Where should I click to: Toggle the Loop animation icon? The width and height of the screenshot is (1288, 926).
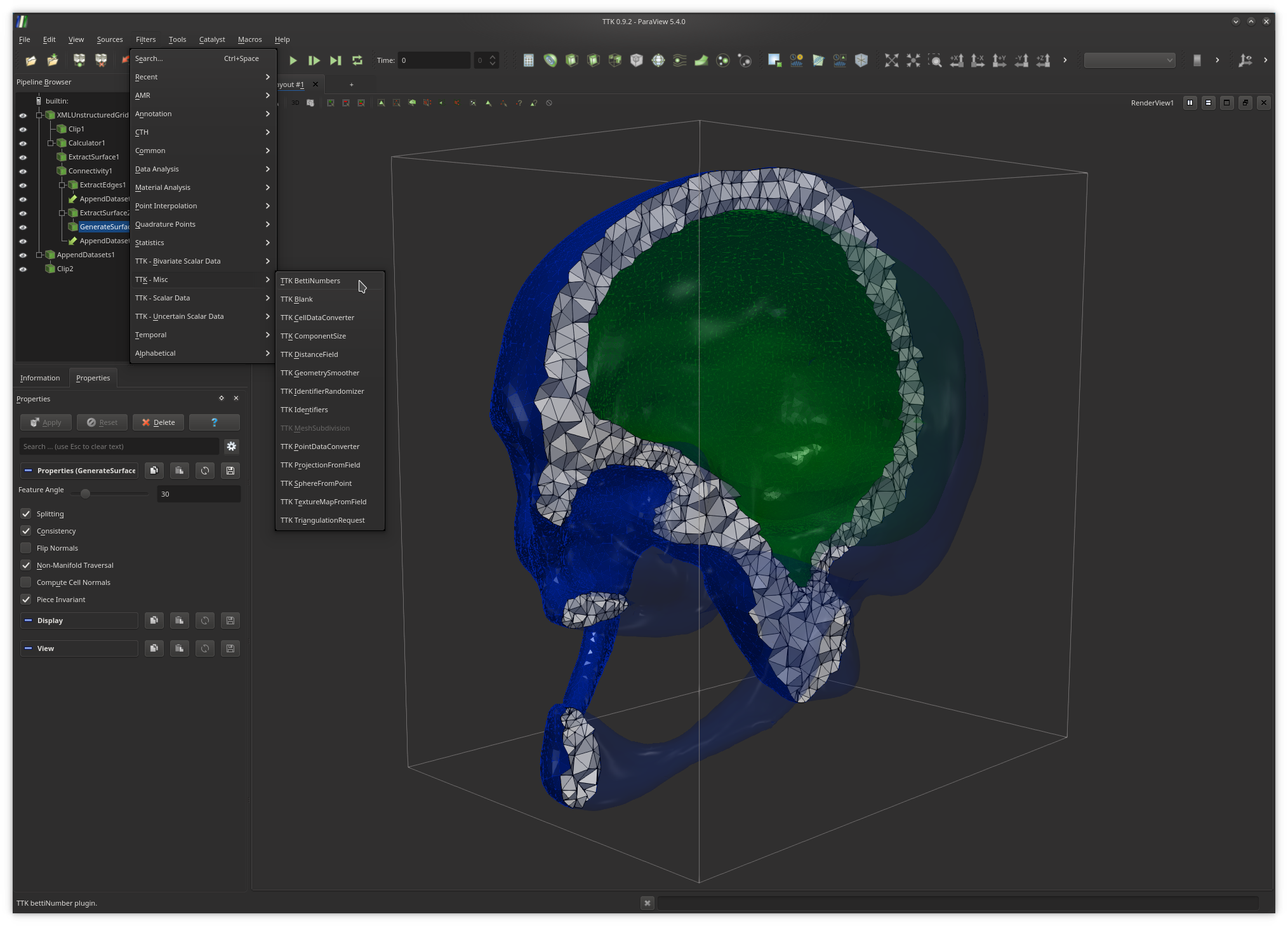tap(357, 60)
